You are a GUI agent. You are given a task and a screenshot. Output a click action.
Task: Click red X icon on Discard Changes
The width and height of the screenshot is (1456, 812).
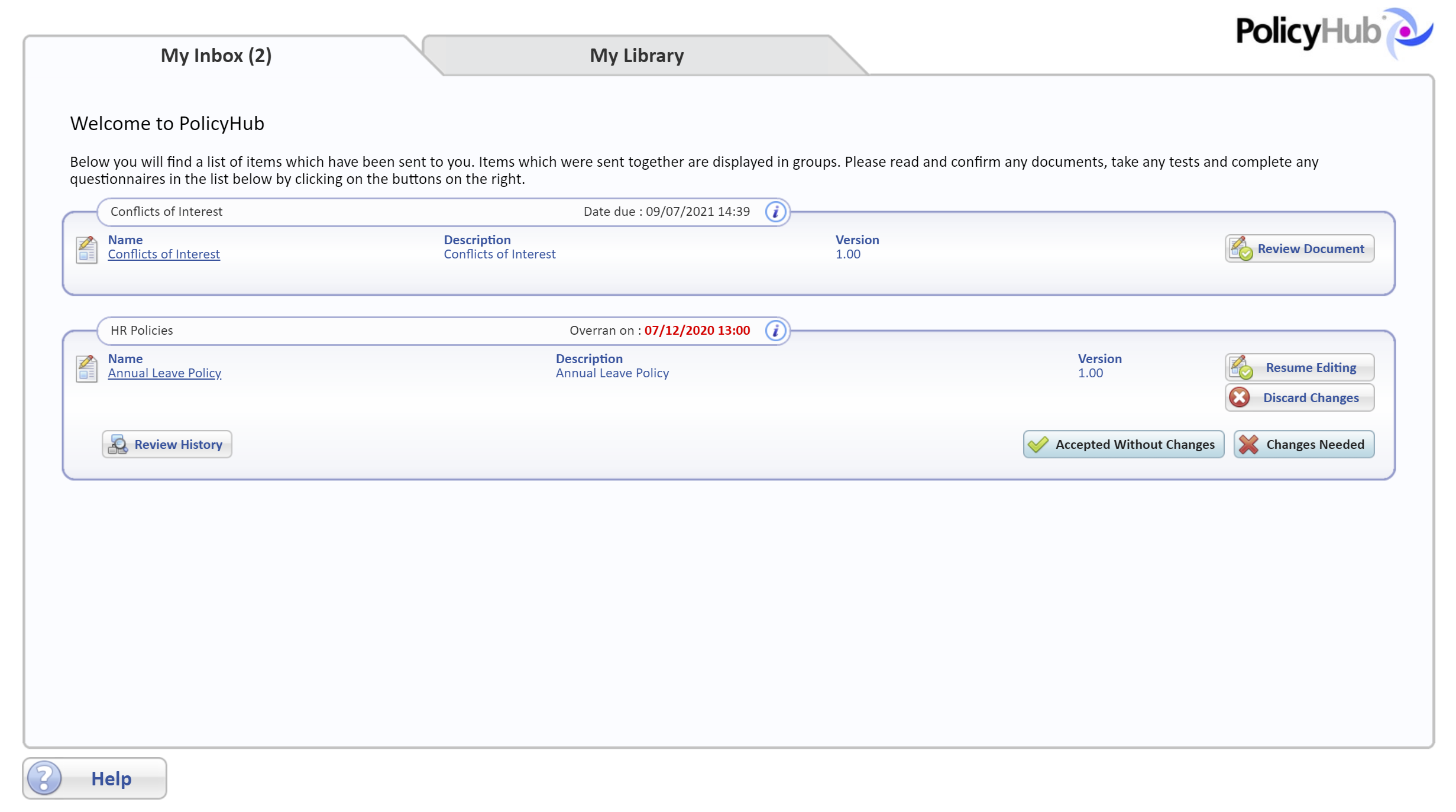[x=1240, y=397]
